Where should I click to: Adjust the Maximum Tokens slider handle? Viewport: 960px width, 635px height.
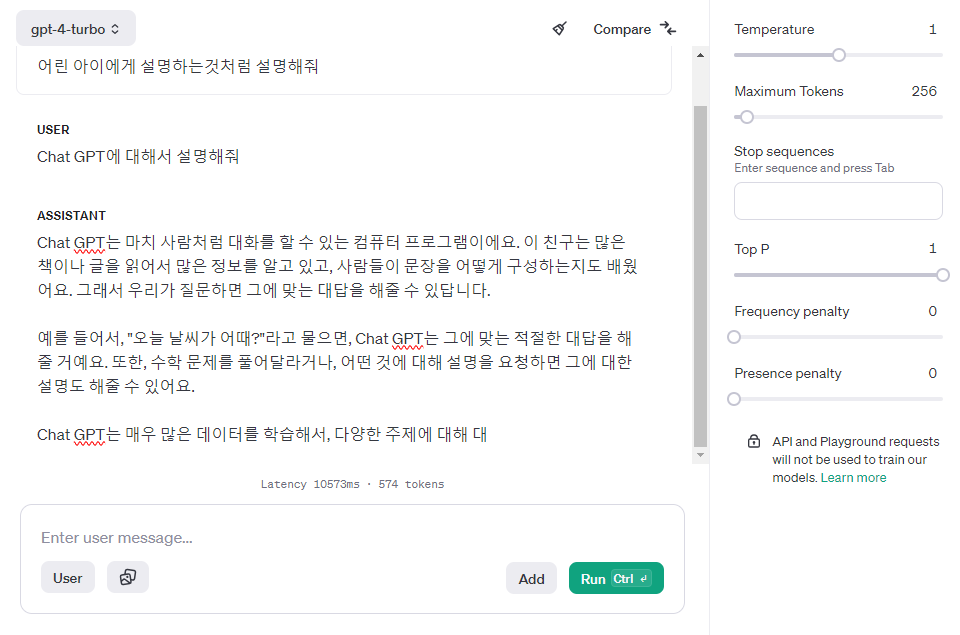click(x=746, y=117)
